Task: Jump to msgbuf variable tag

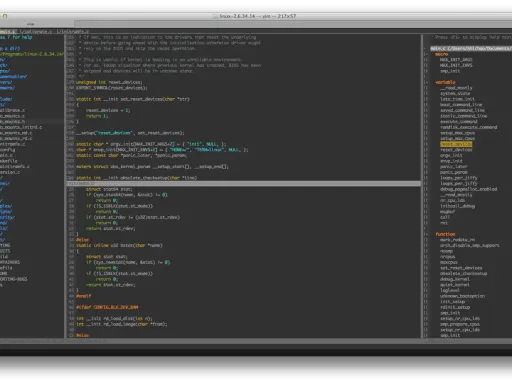Action: point(447,212)
